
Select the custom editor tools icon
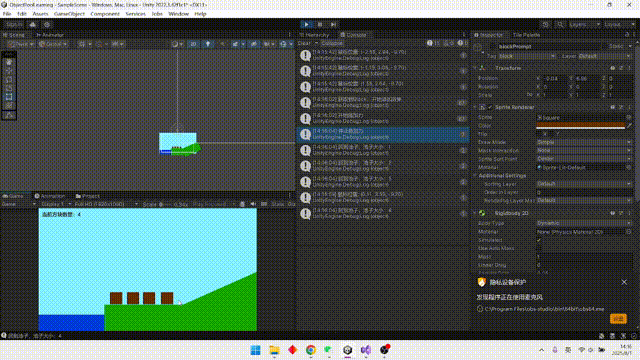pos(9,116)
